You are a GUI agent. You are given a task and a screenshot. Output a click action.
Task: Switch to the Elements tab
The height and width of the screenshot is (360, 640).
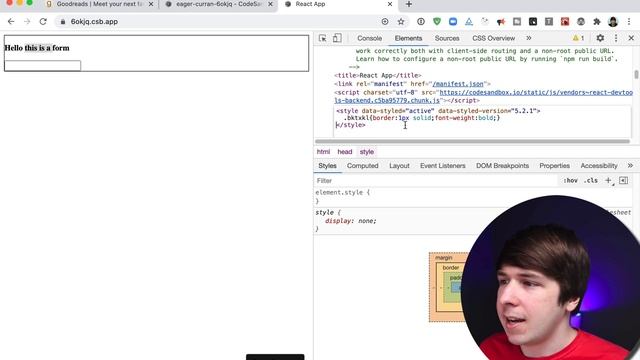coord(408,38)
